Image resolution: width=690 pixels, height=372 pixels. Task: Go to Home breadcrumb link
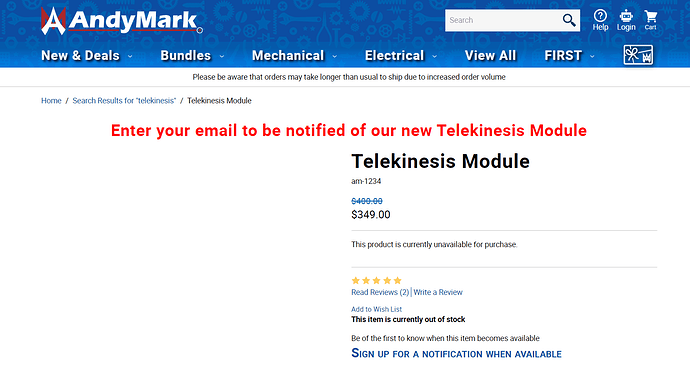(51, 101)
